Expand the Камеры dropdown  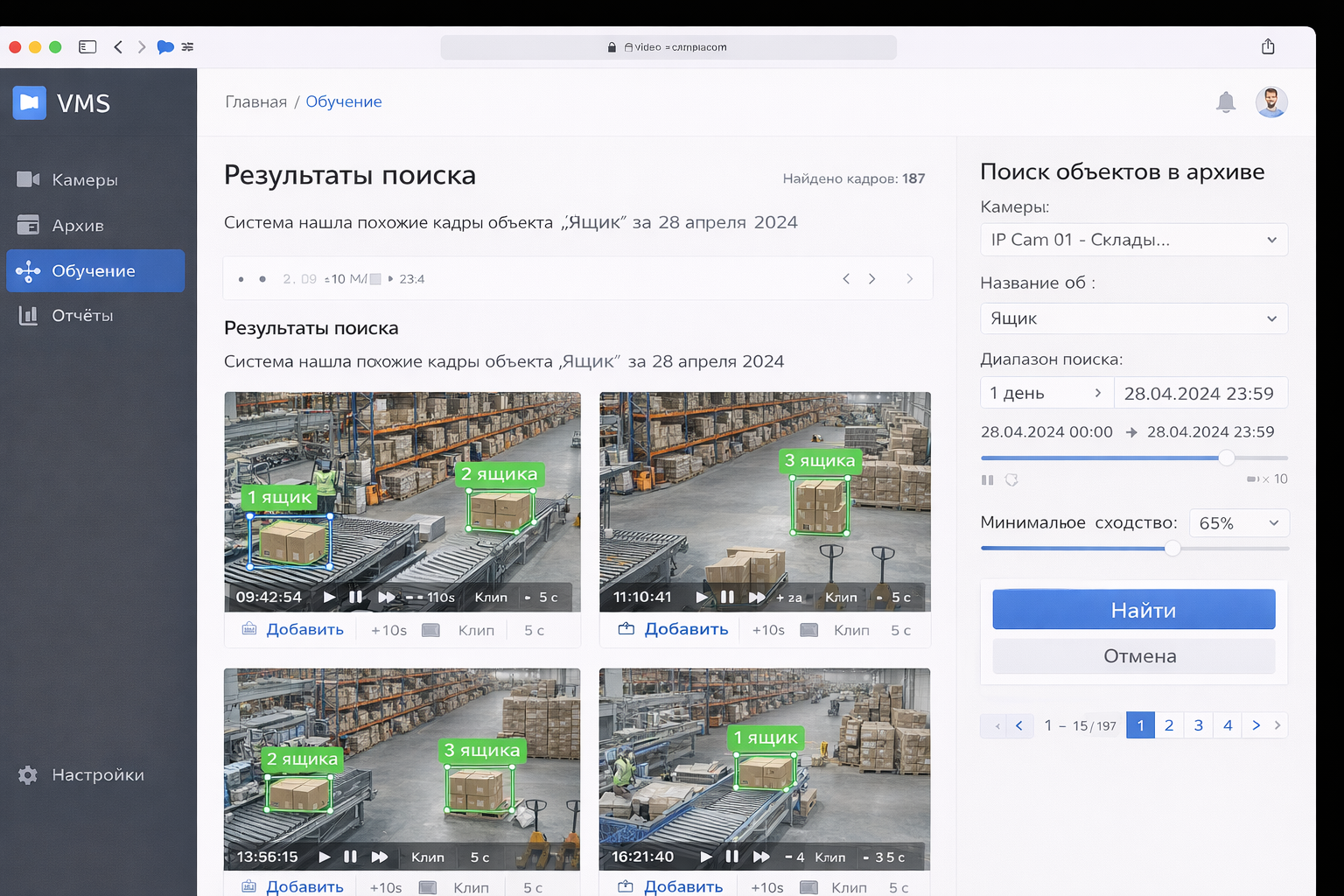point(1133,240)
